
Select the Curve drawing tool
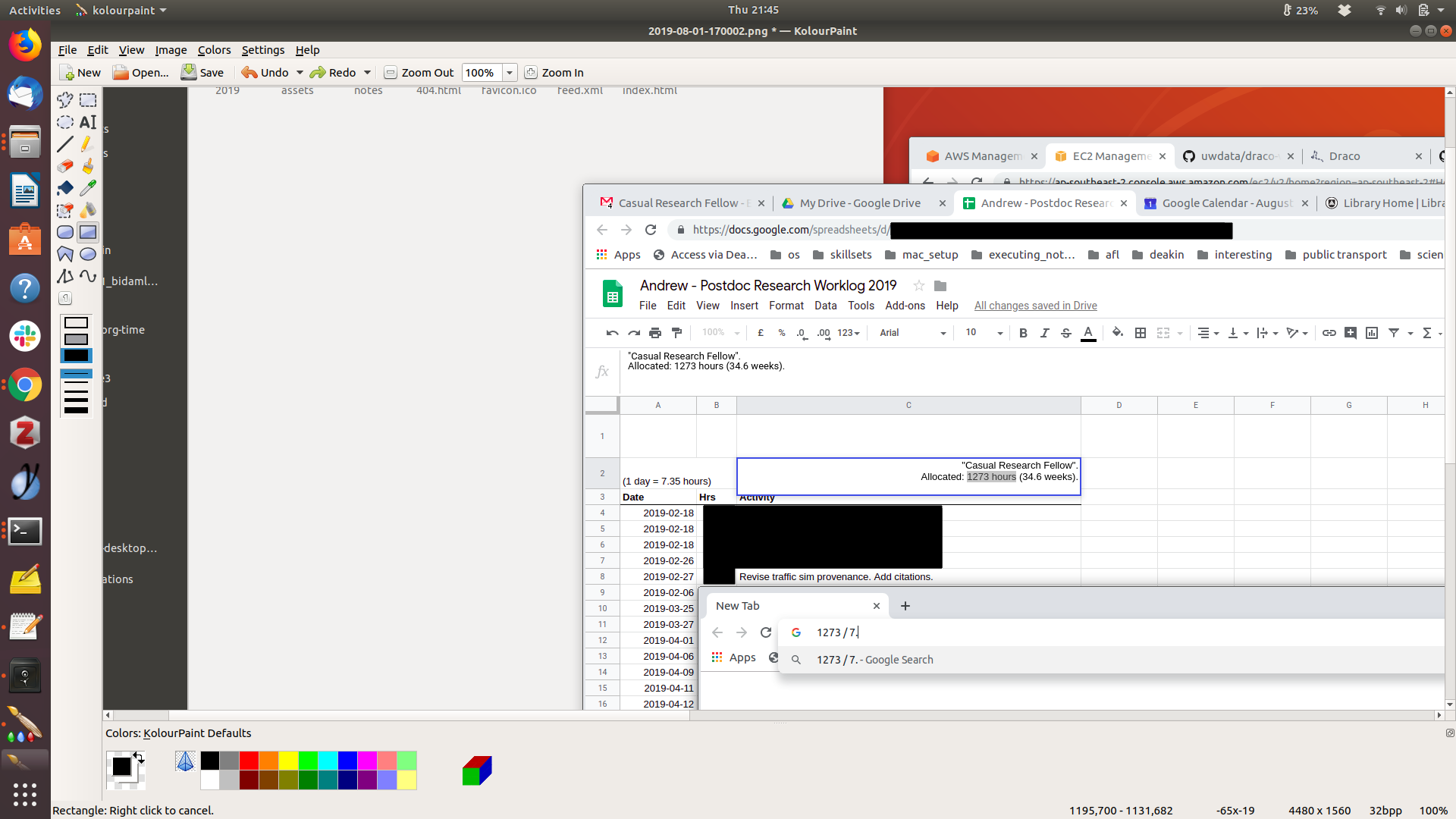[88, 276]
